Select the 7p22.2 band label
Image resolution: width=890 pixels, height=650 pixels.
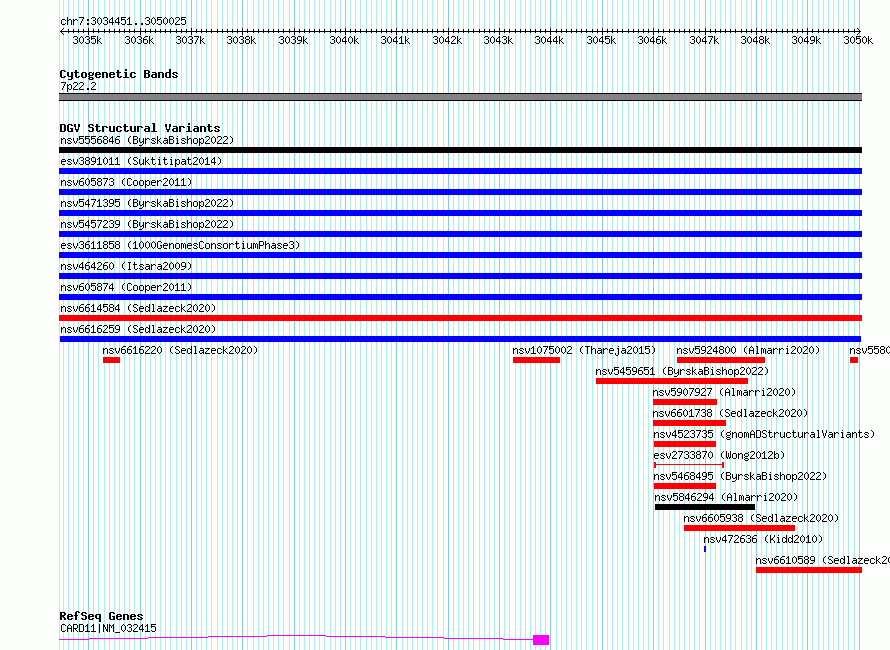[x=78, y=86]
